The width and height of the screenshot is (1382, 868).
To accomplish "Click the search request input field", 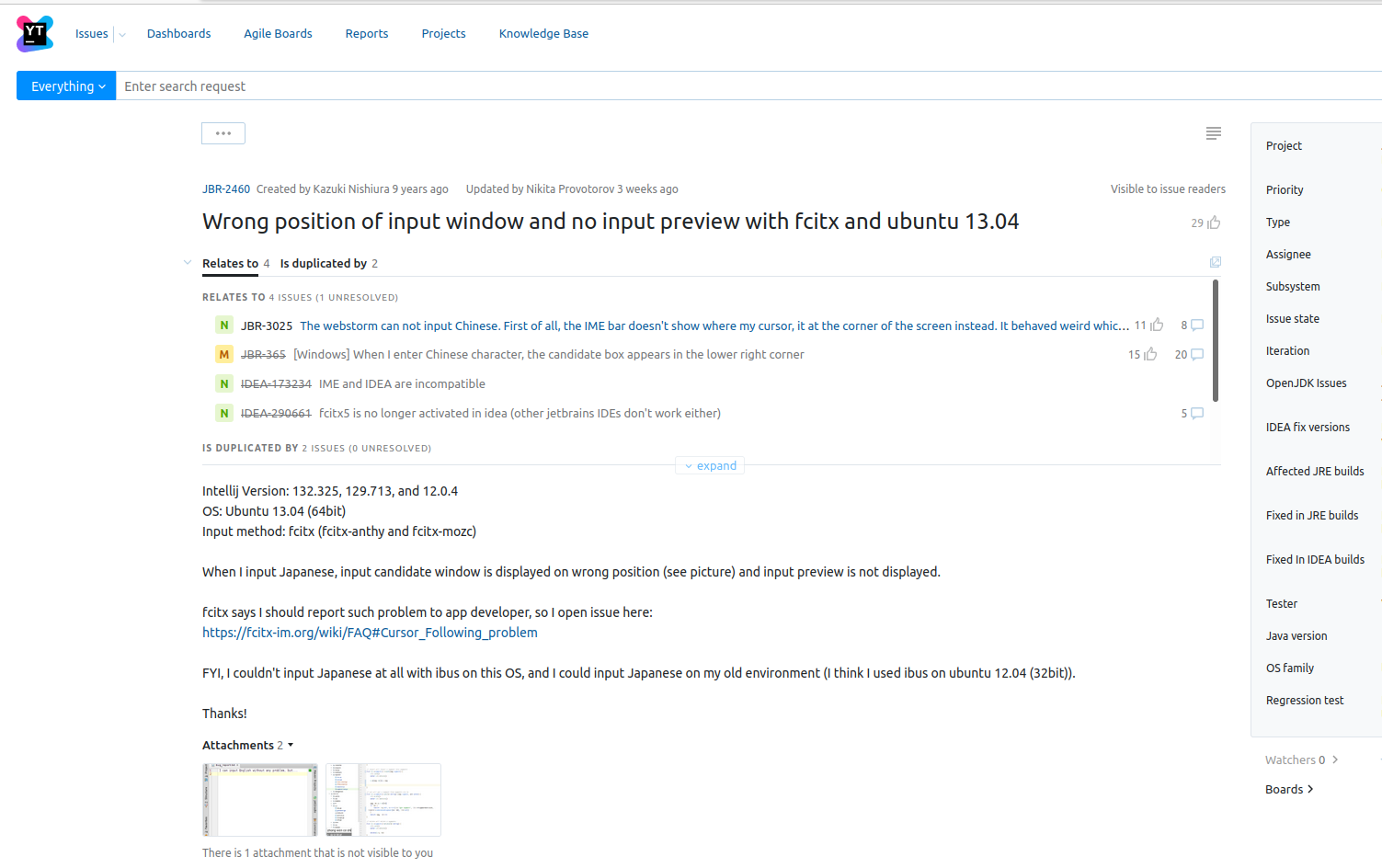I will (x=748, y=86).
